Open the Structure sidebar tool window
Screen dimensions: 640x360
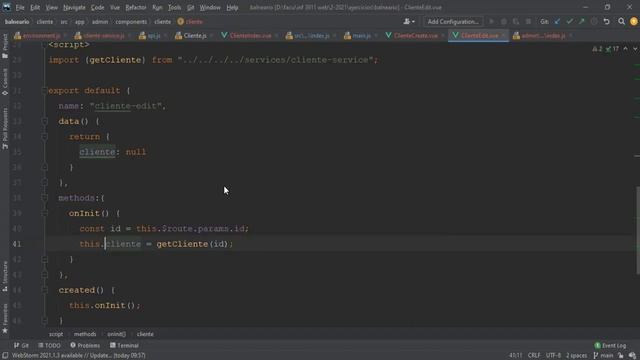pos(5,276)
